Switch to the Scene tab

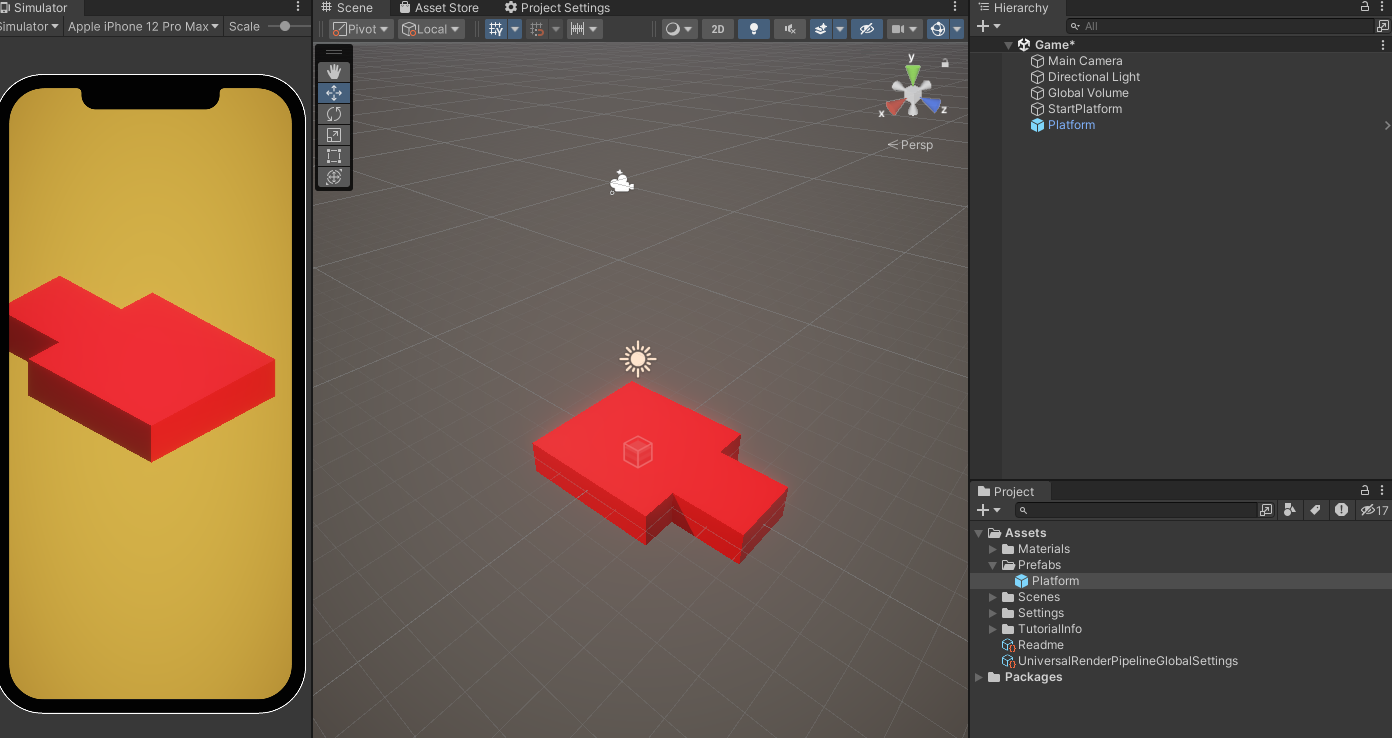click(346, 7)
